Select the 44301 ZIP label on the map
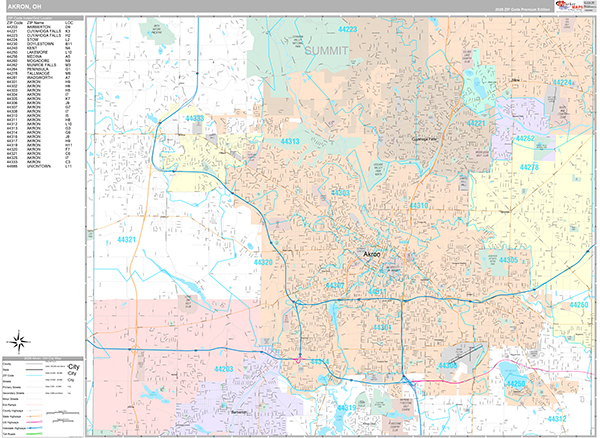This screenshot has height=438, width=600. click(382, 328)
